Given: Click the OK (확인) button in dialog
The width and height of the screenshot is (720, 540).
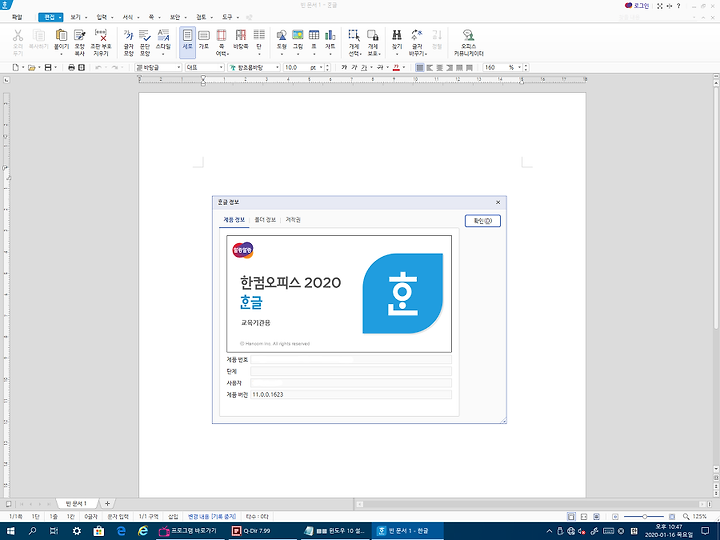Looking at the screenshot, I should click(x=483, y=221).
